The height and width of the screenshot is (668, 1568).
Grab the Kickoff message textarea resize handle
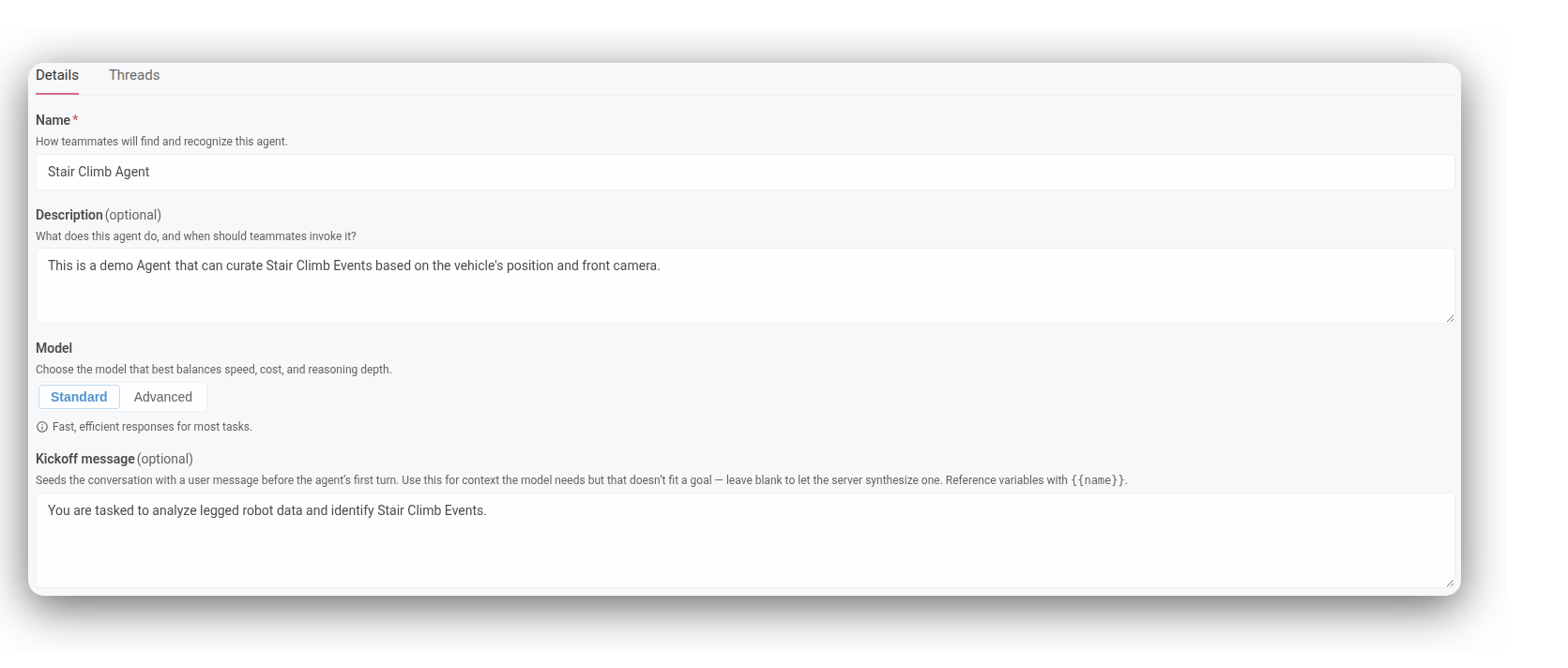click(1449, 583)
